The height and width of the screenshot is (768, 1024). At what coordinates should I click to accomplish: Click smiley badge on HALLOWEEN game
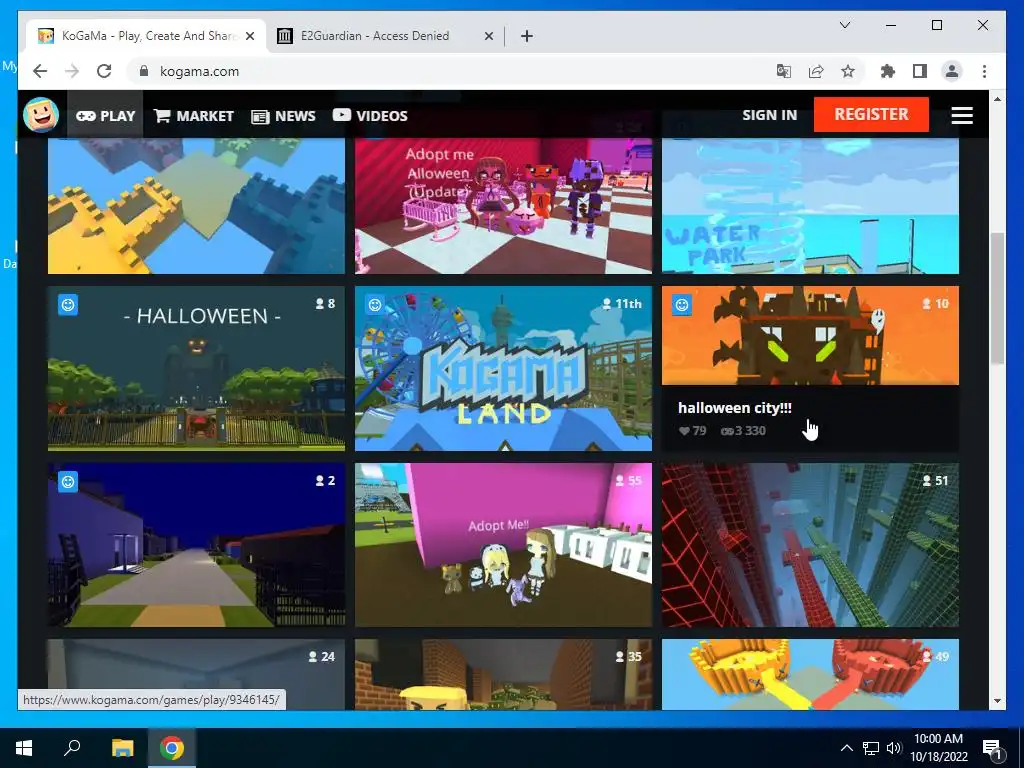point(68,305)
